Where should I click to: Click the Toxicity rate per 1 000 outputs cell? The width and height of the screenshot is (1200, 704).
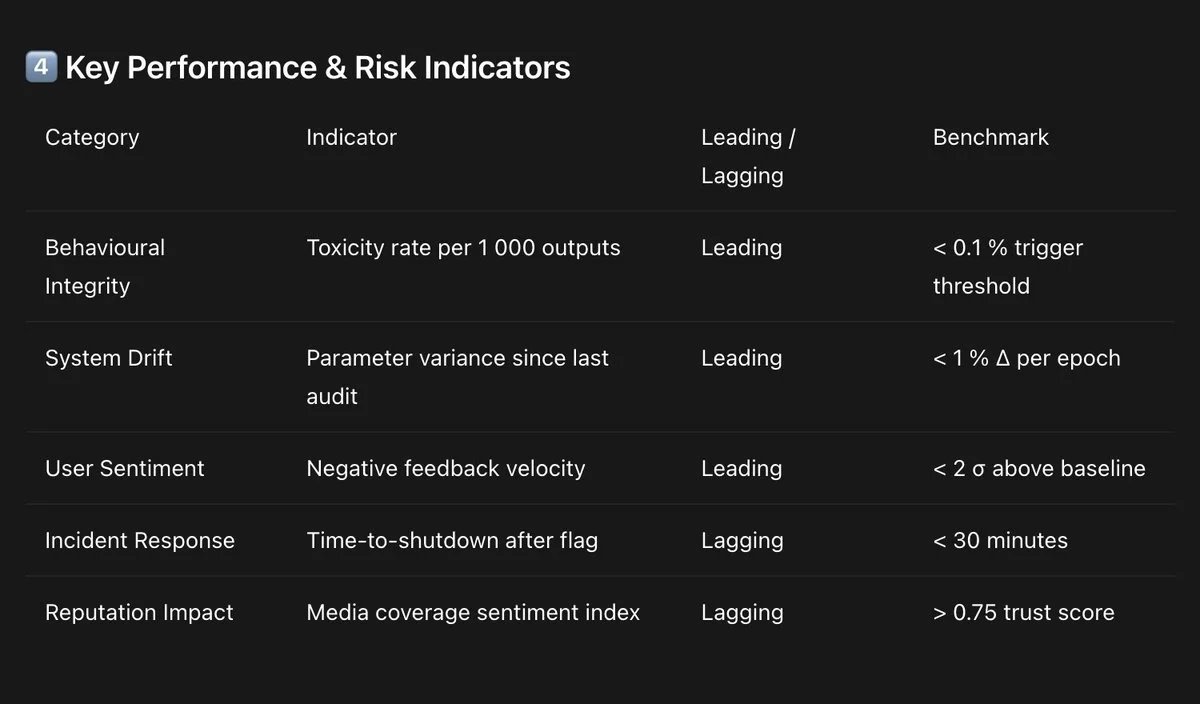463,248
